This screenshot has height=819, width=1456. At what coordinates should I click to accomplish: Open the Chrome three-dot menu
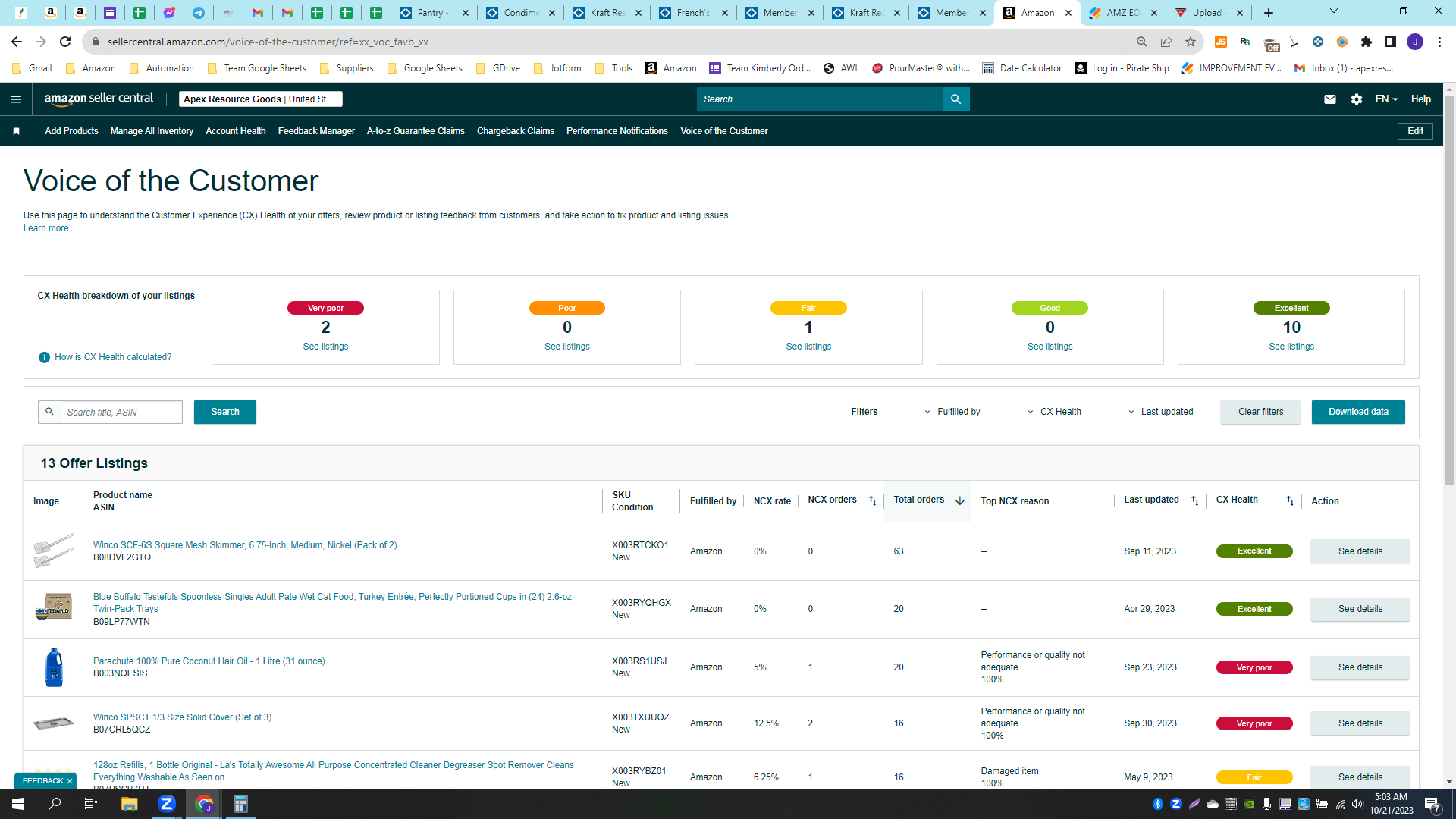pos(1439,42)
